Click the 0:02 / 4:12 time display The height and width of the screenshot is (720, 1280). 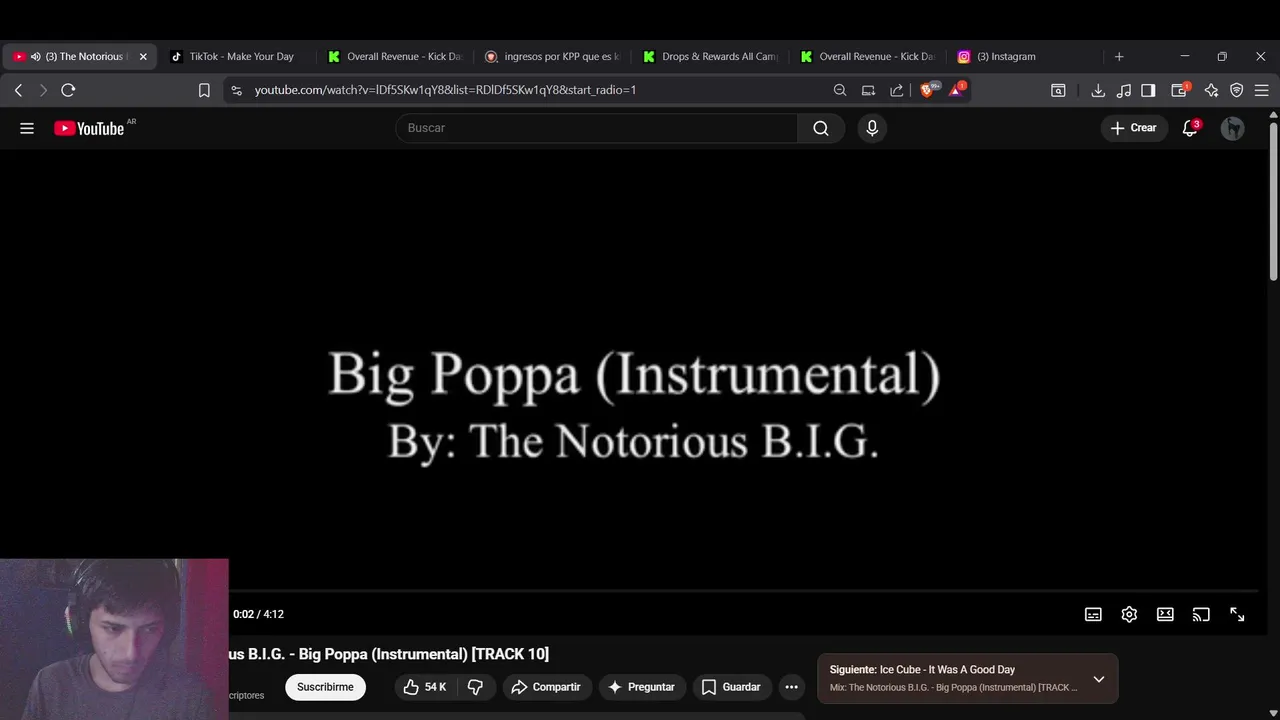tap(258, 614)
